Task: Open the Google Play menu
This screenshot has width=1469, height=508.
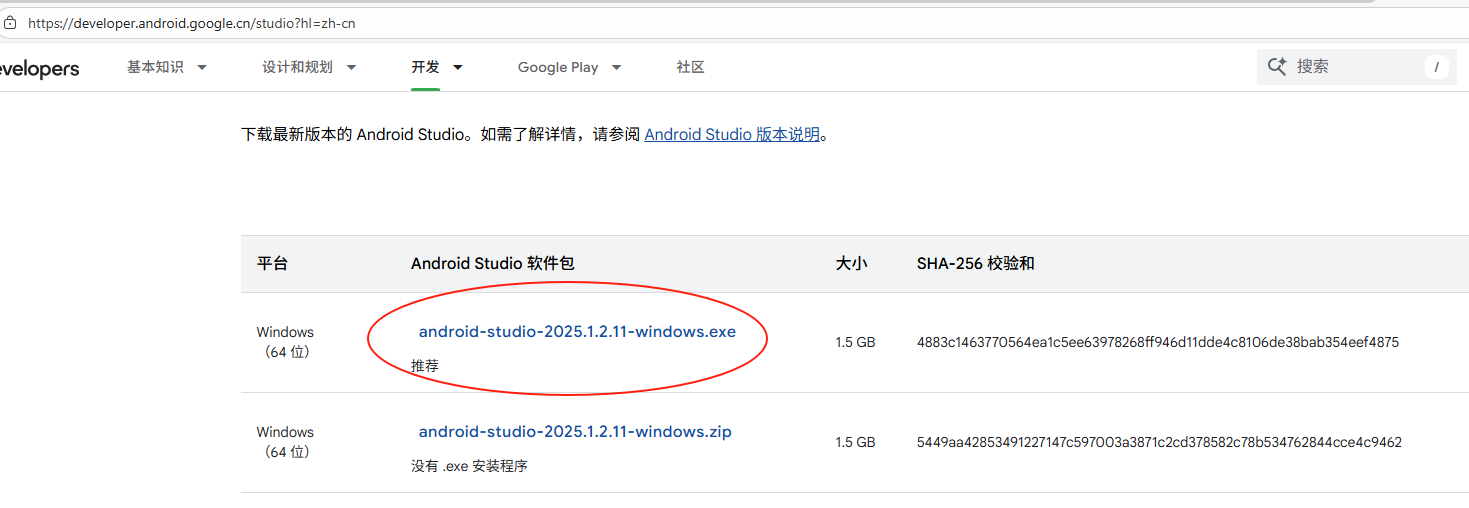Action: click(x=558, y=67)
